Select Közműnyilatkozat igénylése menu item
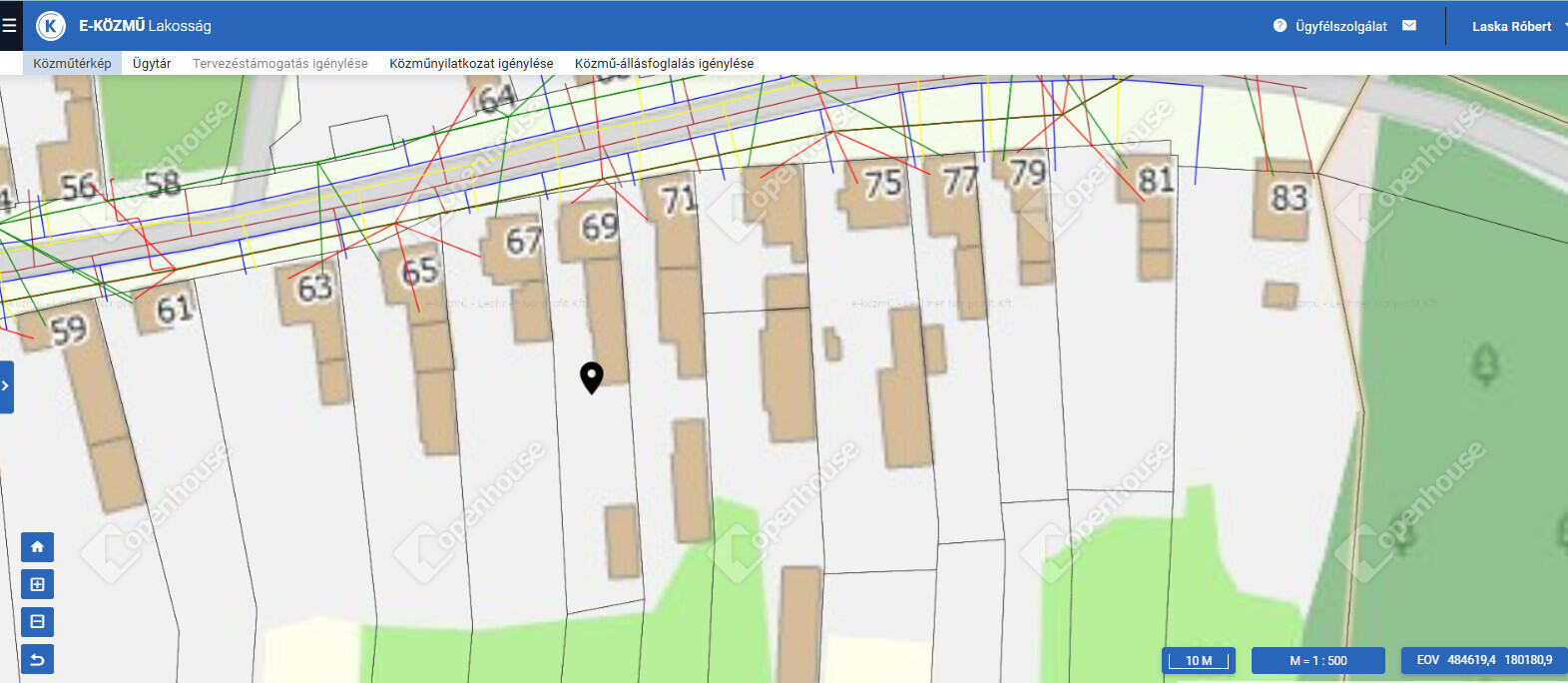This screenshot has height=683, width=1568. 471,63
